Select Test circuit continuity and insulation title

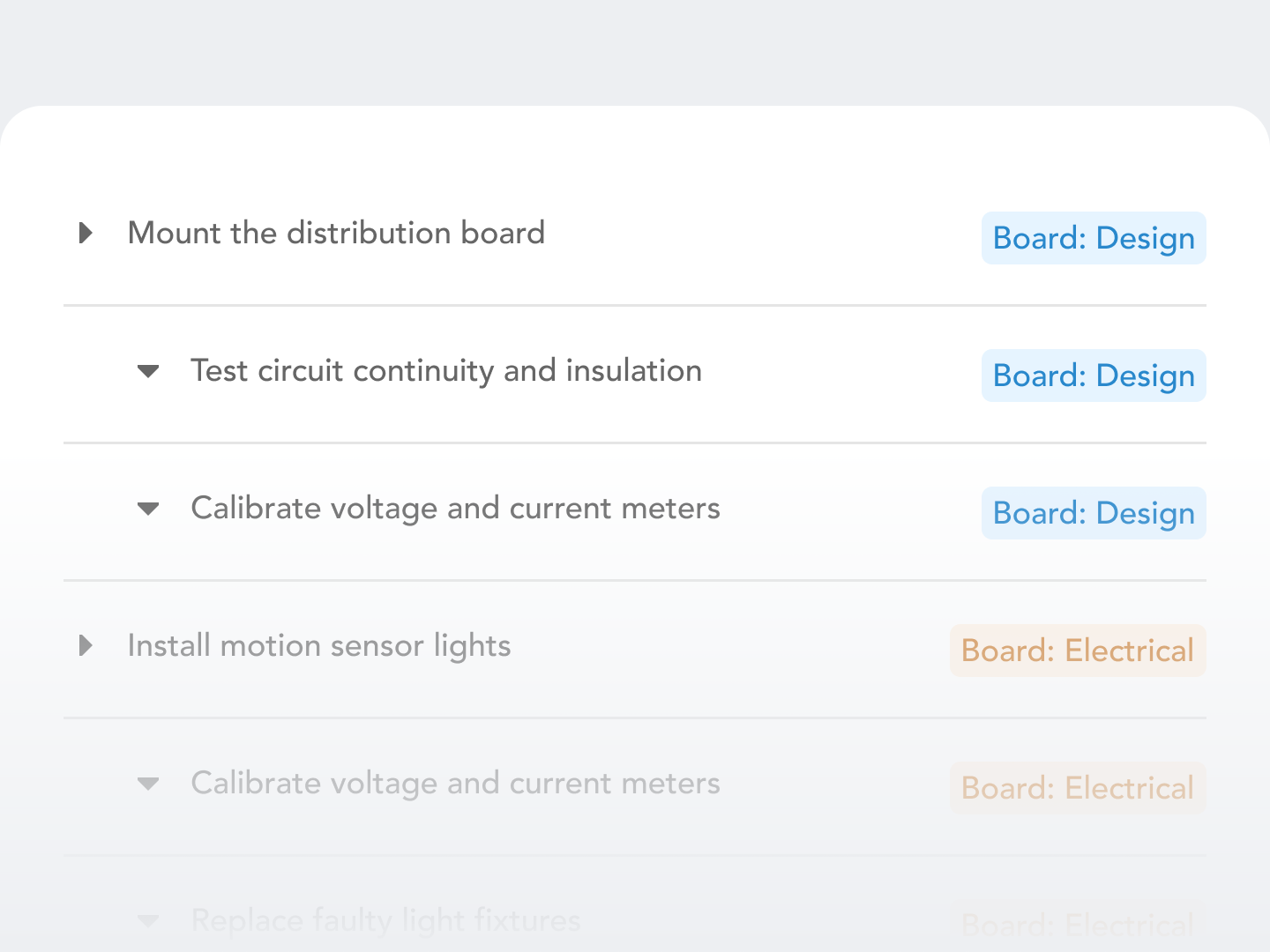coord(446,371)
